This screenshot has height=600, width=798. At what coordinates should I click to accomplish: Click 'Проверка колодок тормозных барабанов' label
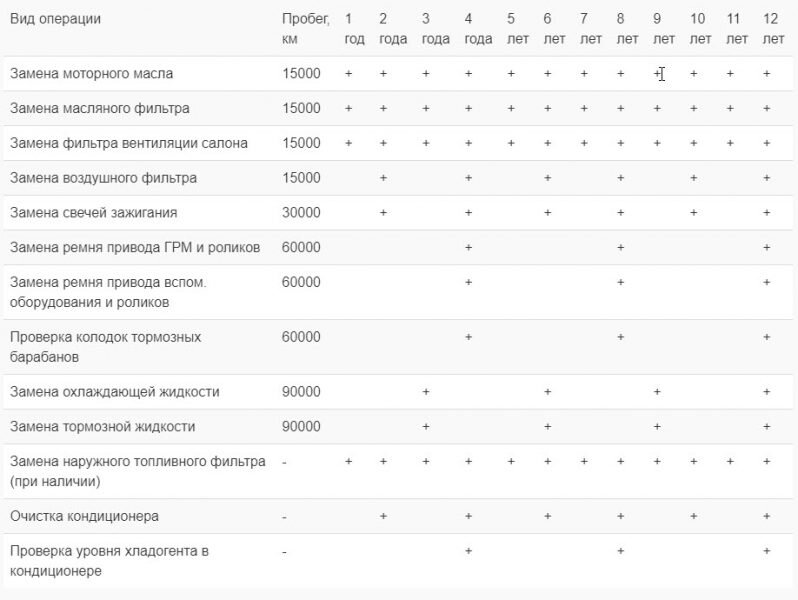coord(105,347)
